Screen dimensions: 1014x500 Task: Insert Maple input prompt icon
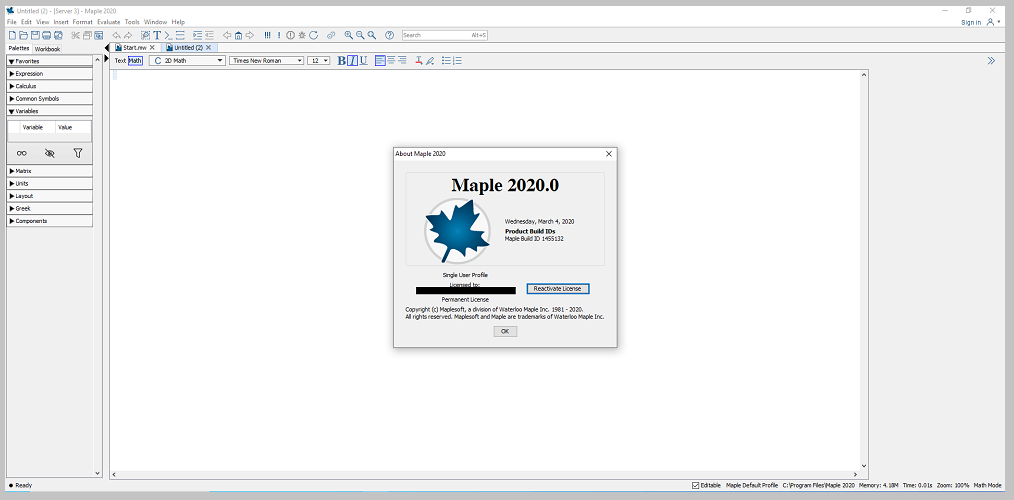click(168, 35)
